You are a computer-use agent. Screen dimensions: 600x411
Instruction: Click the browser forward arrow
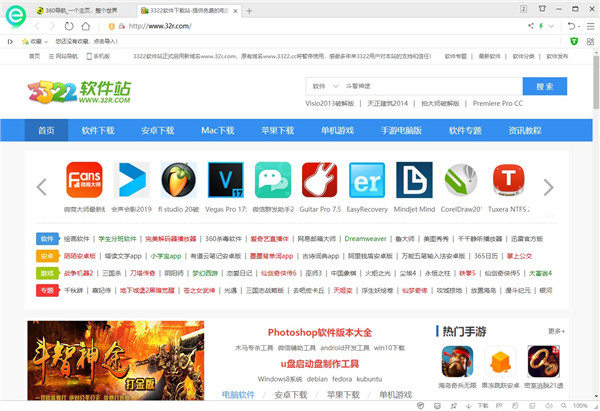coord(52,26)
